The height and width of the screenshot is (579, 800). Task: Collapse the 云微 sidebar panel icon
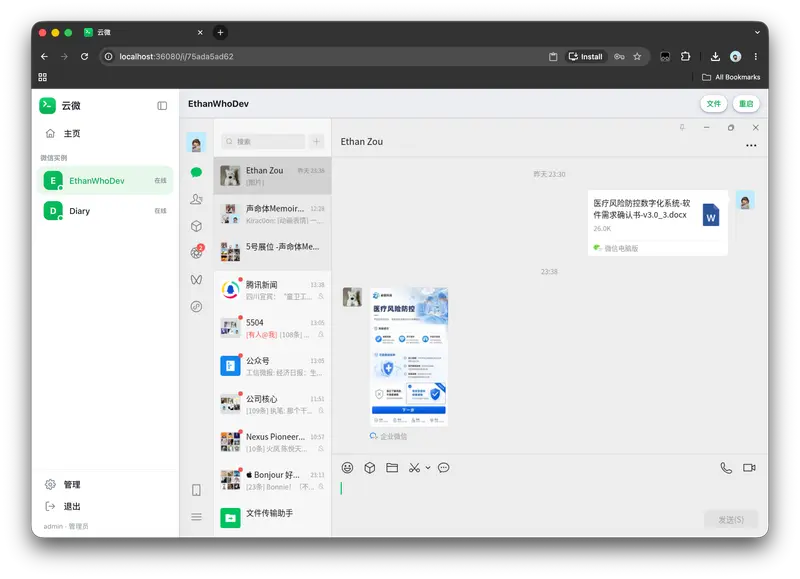[162, 106]
